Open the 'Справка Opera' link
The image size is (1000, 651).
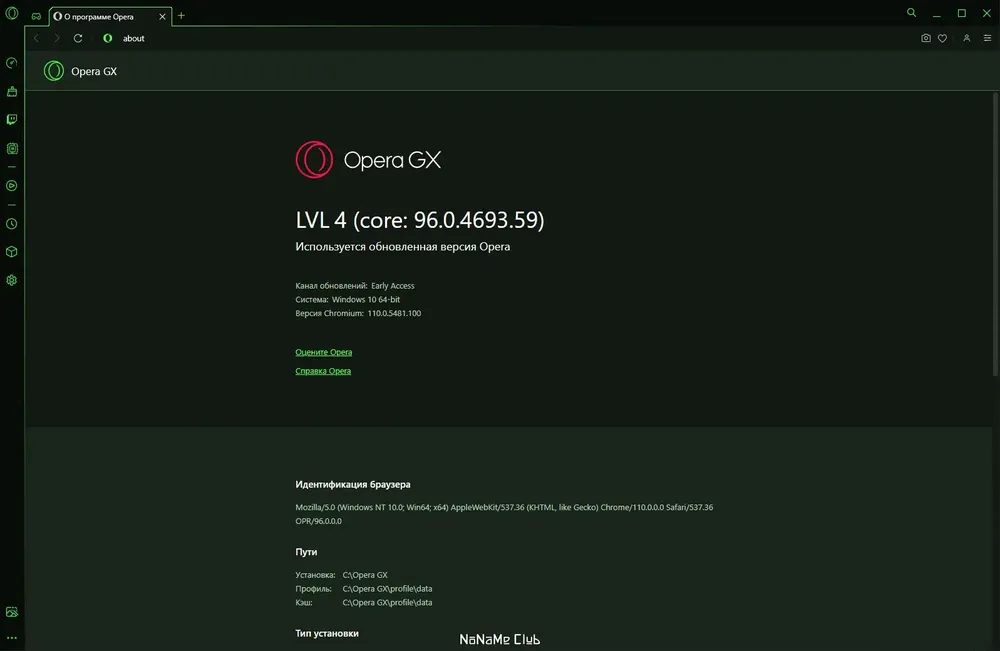click(323, 371)
